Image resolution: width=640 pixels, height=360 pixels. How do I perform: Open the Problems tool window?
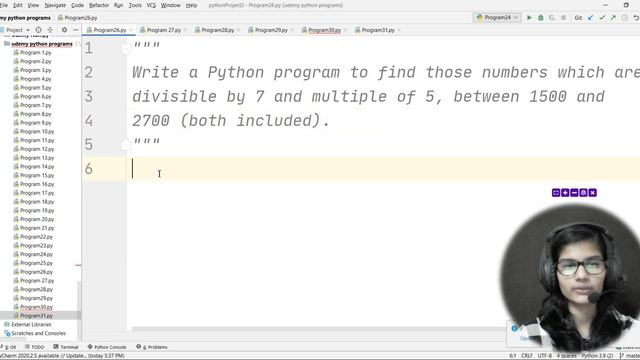(x=152, y=347)
